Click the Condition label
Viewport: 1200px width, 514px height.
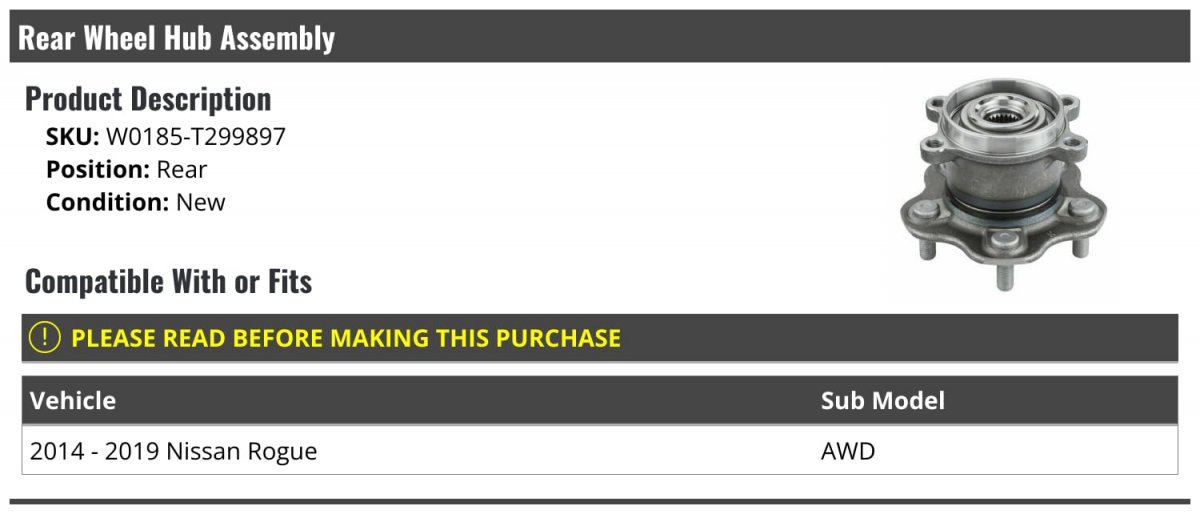(x=107, y=202)
